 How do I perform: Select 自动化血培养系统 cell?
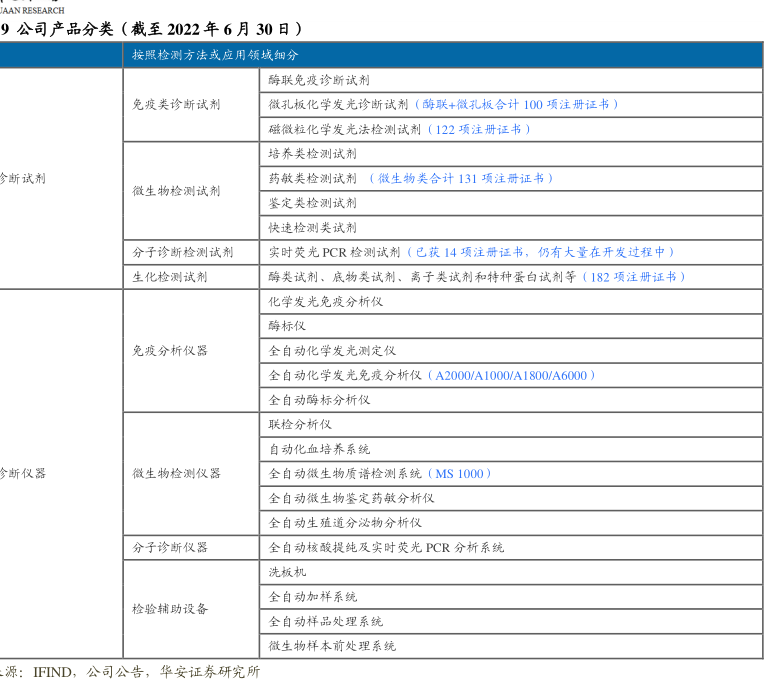(511, 449)
